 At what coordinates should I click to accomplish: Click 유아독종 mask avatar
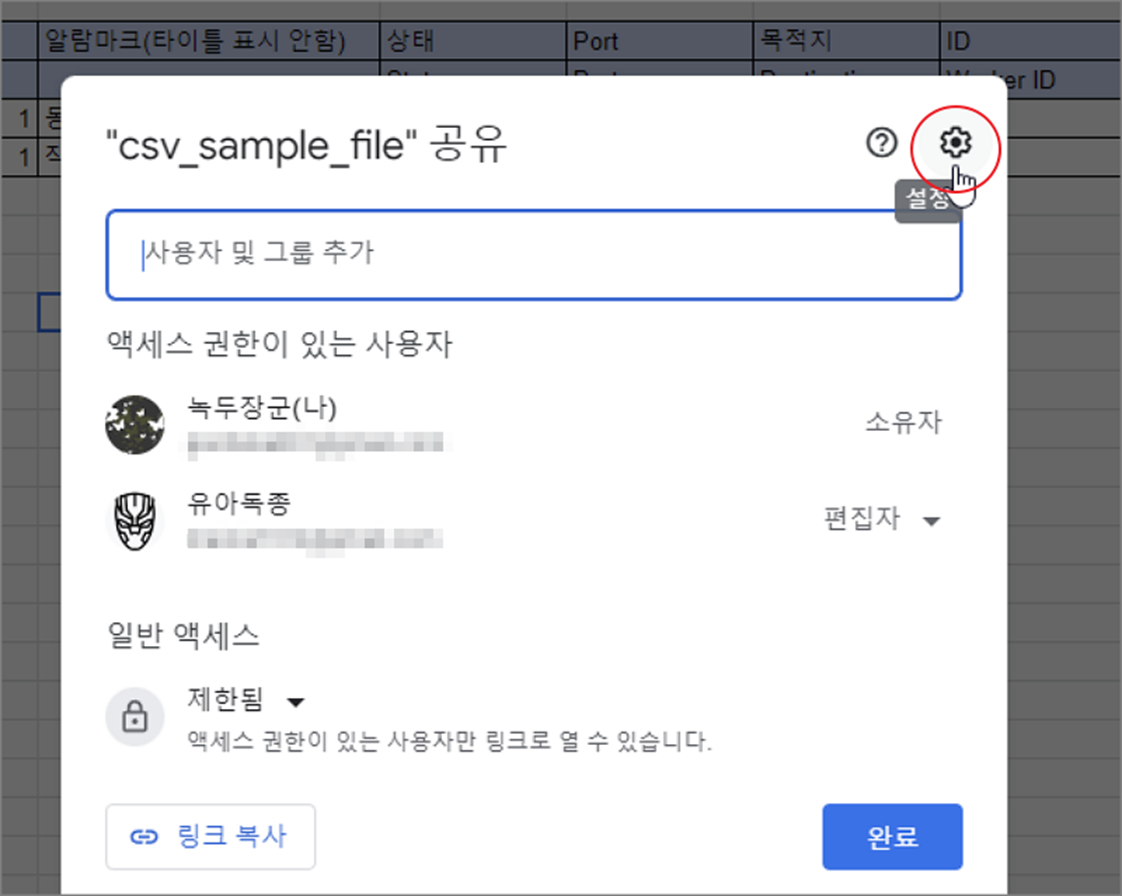pos(135,521)
